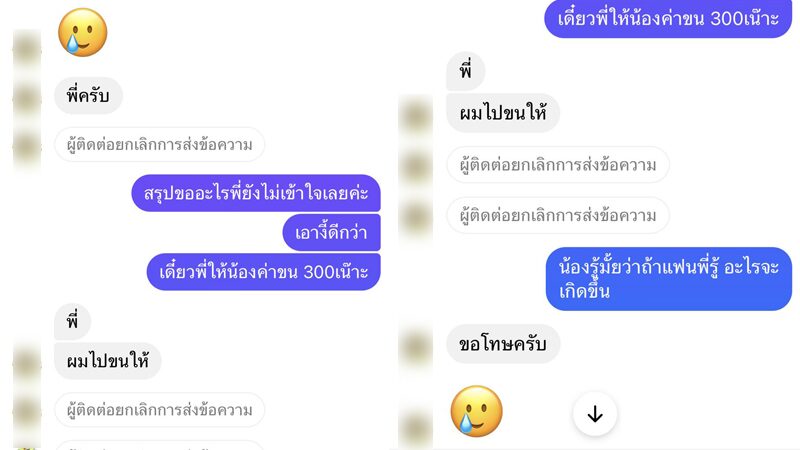
Task: Tap the avatar next to 'ผมไปขนให้' in the left screenshot
Action: pos(27,361)
